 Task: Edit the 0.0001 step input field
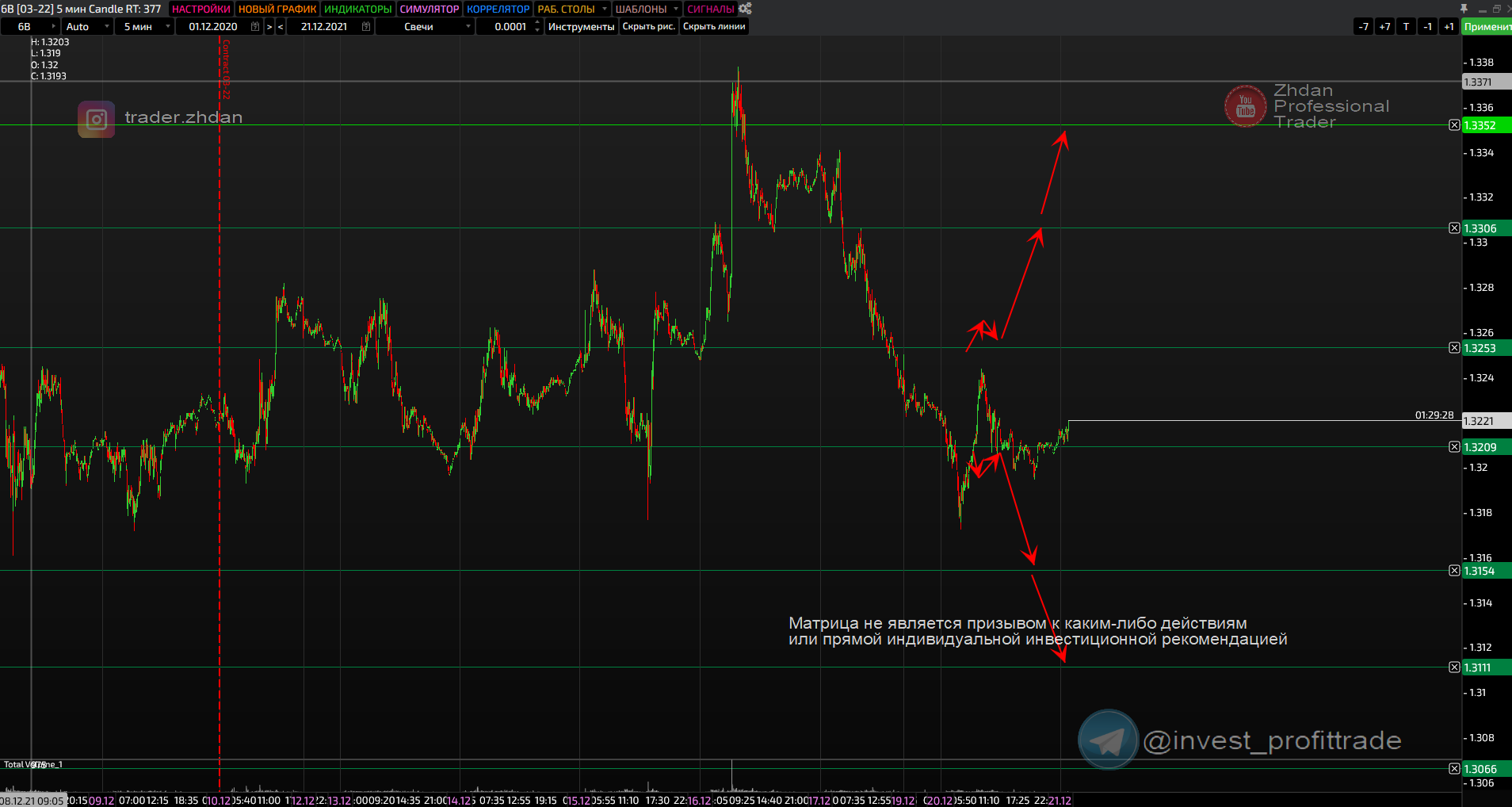click(x=510, y=27)
